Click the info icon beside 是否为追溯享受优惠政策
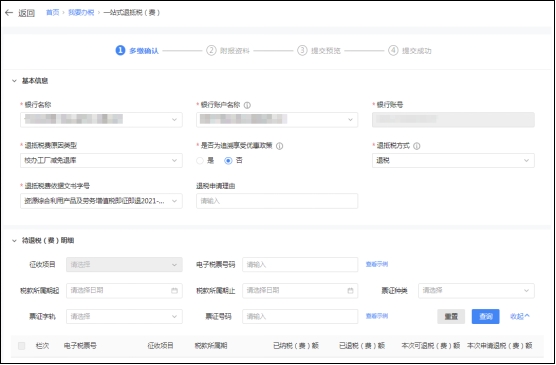The width and height of the screenshot is (556, 365). point(279,146)
